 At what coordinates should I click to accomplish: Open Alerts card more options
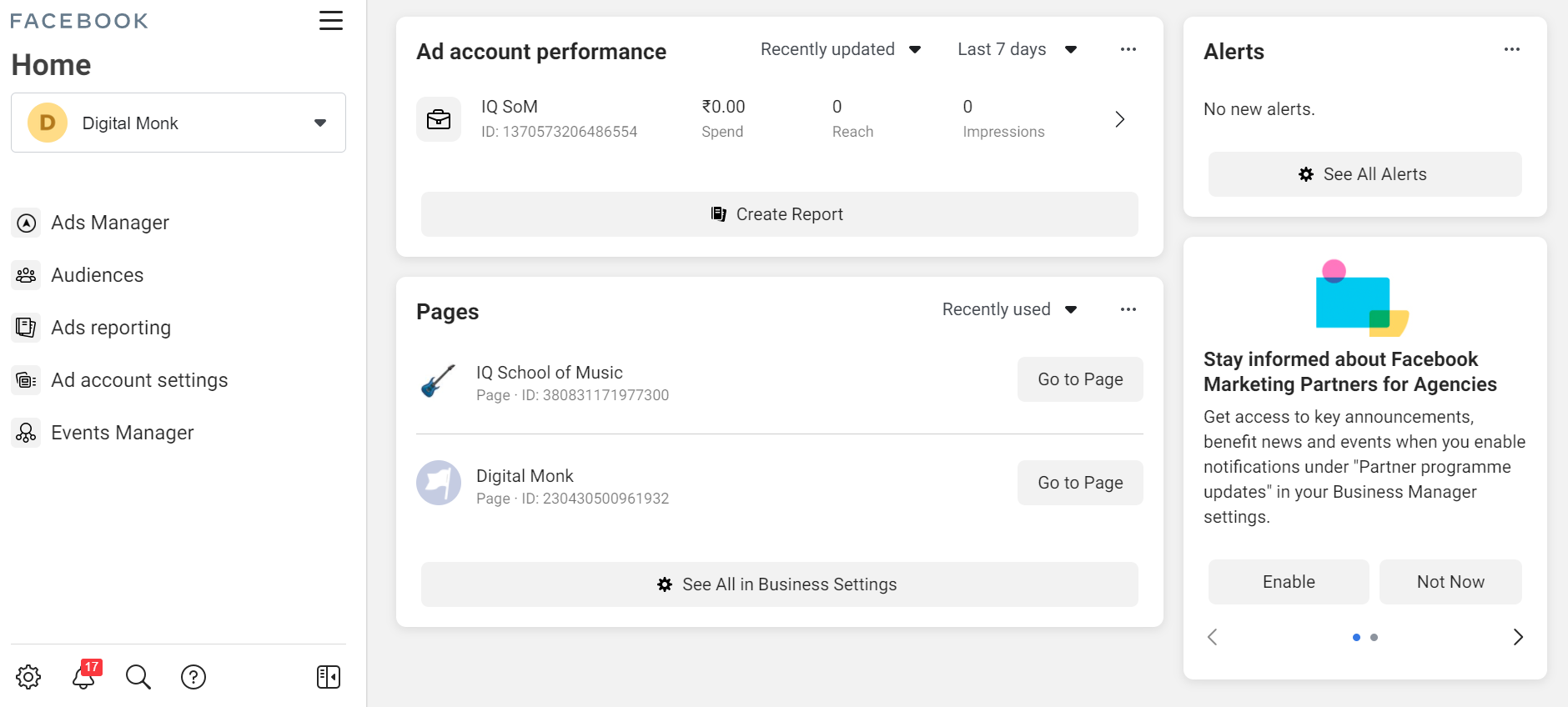pos(1512,49)
